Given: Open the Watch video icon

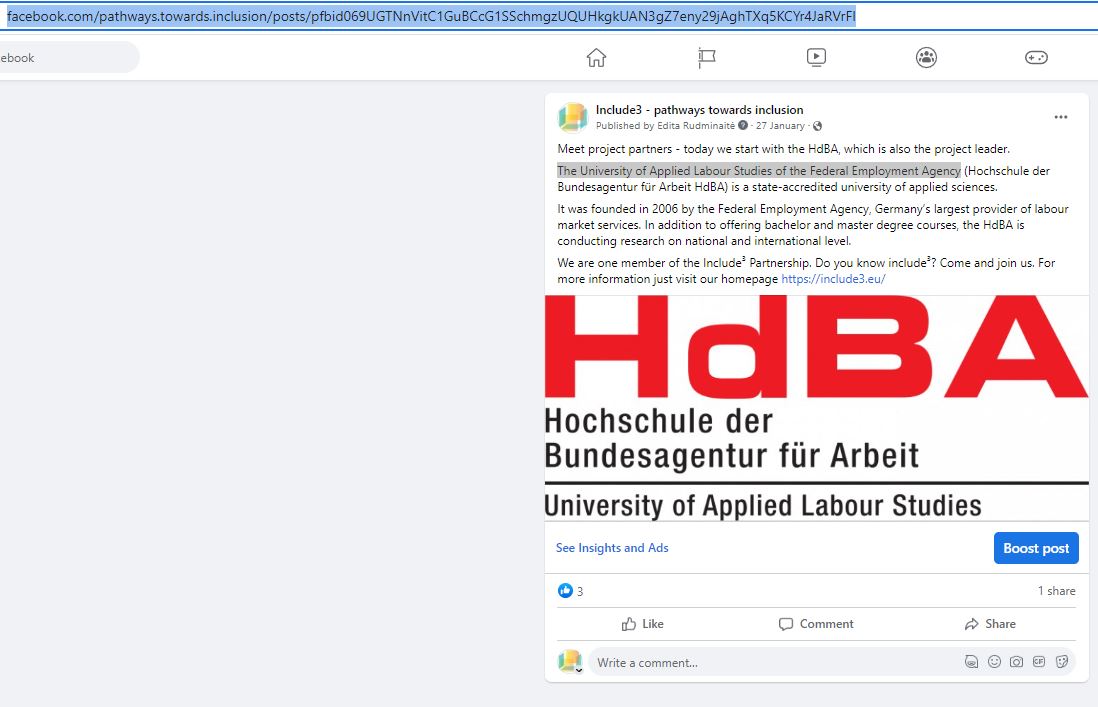Looking at the screenshot, I should pyautogui.click(x=816, y=57).
